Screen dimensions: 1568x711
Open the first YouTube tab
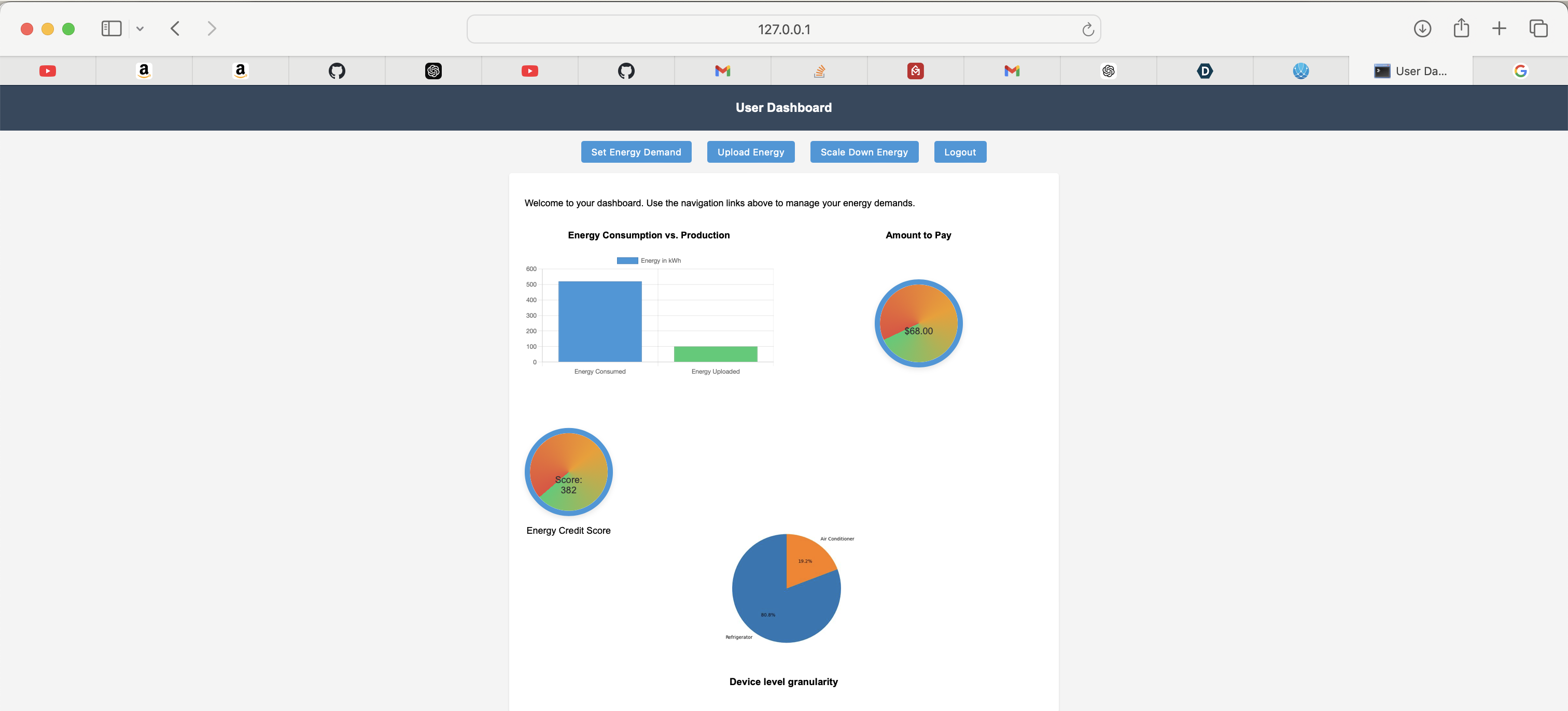(48, 71)
